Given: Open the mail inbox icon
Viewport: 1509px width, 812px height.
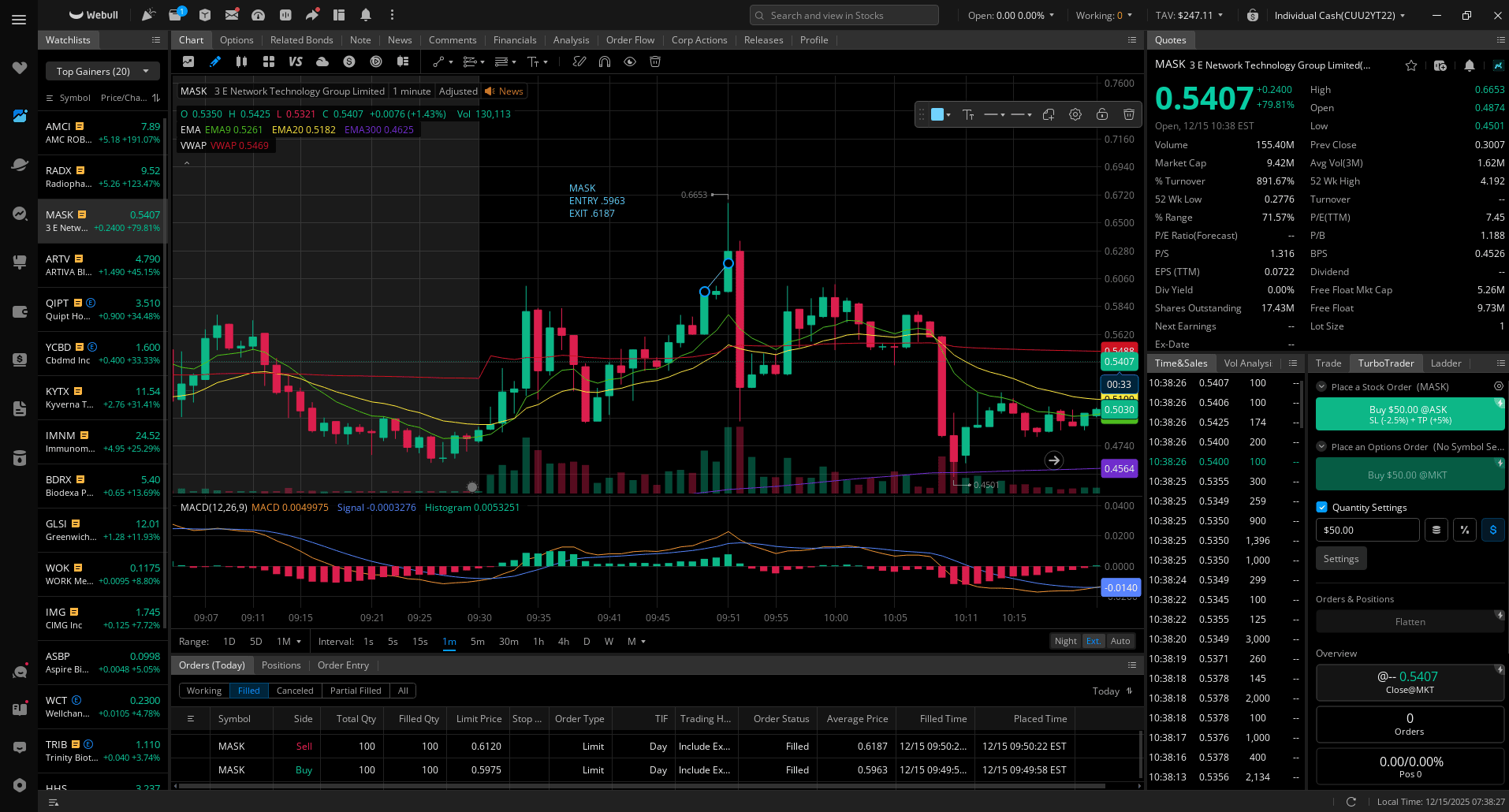Looking at the screenshot, I should point(232,15).
